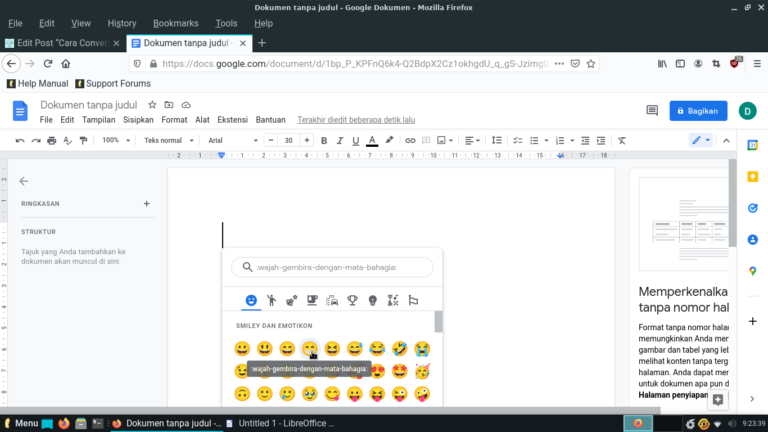Apply bulleted list
Image resolution: width=768 pixels, height=432 pixels.
point(534,141)
